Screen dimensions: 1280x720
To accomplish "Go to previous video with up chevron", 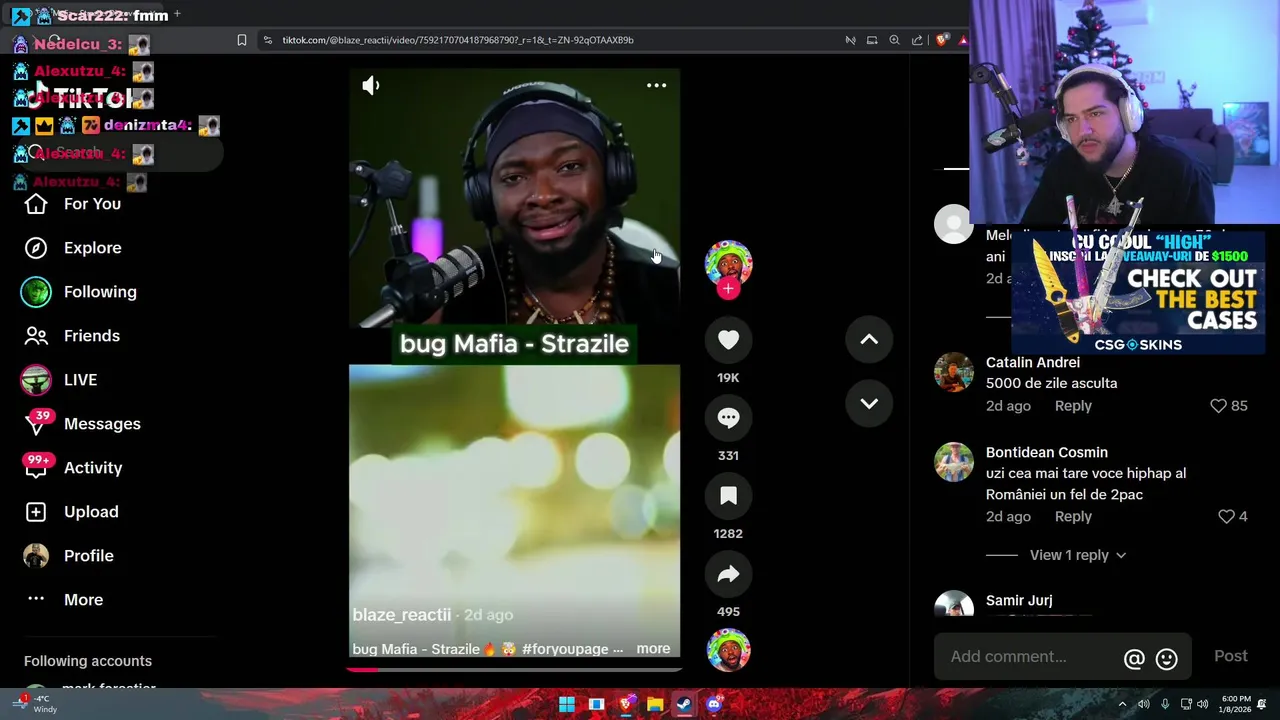I will [x=869, y=340].
